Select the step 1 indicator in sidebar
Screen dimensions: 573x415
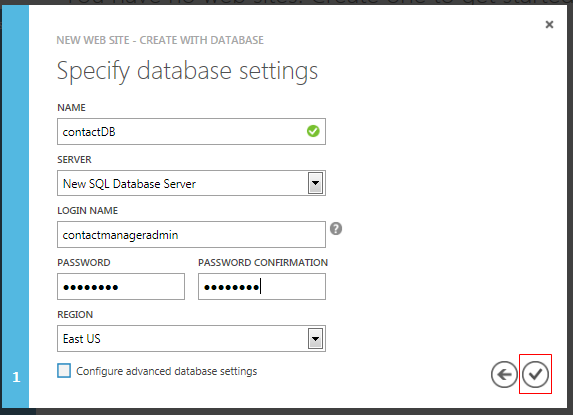(16, 377)
